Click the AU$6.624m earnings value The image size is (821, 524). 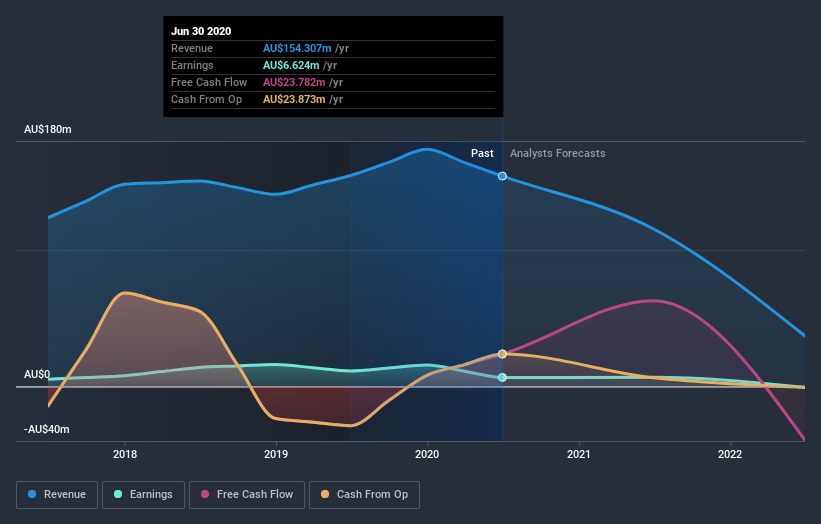click(x=291, y=65)
